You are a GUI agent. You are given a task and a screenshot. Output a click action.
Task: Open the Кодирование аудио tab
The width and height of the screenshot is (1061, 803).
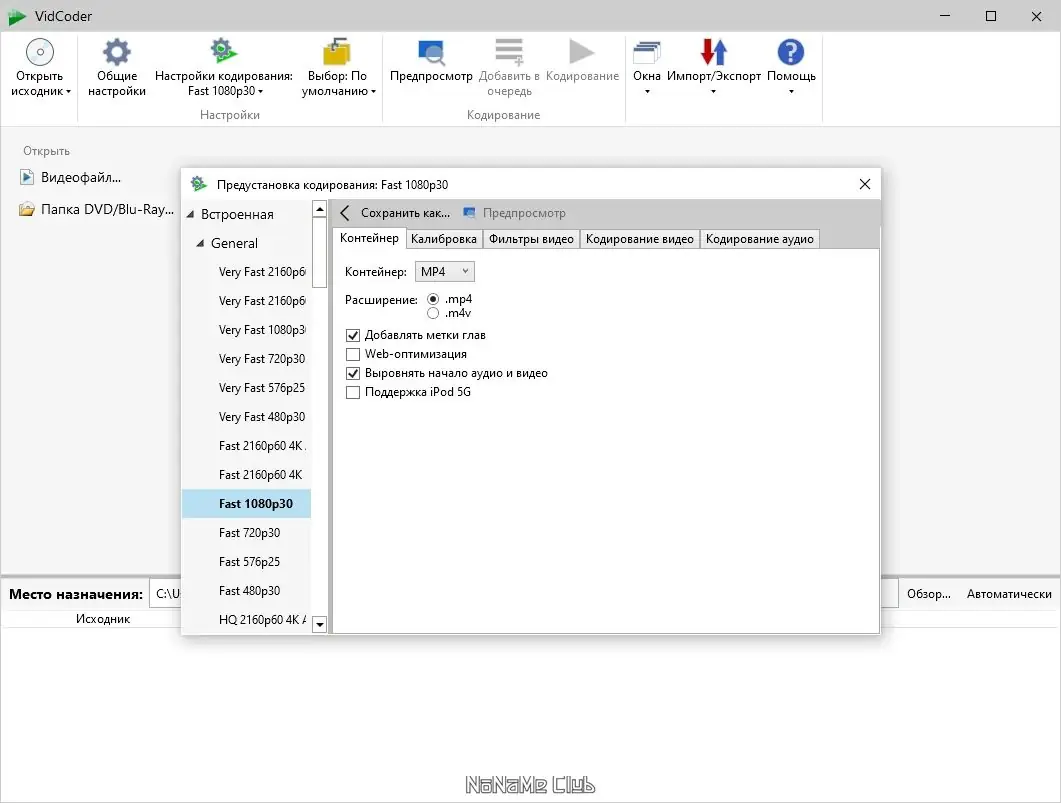pos(759,239)
